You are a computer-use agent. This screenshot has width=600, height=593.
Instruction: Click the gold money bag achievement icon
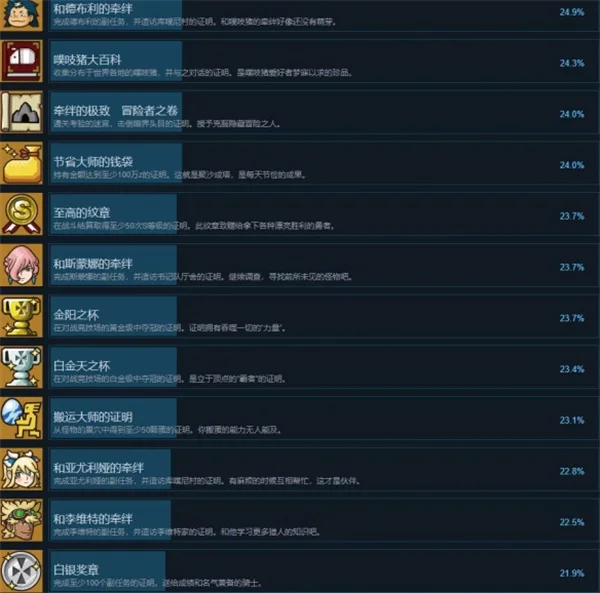point(21,163)
